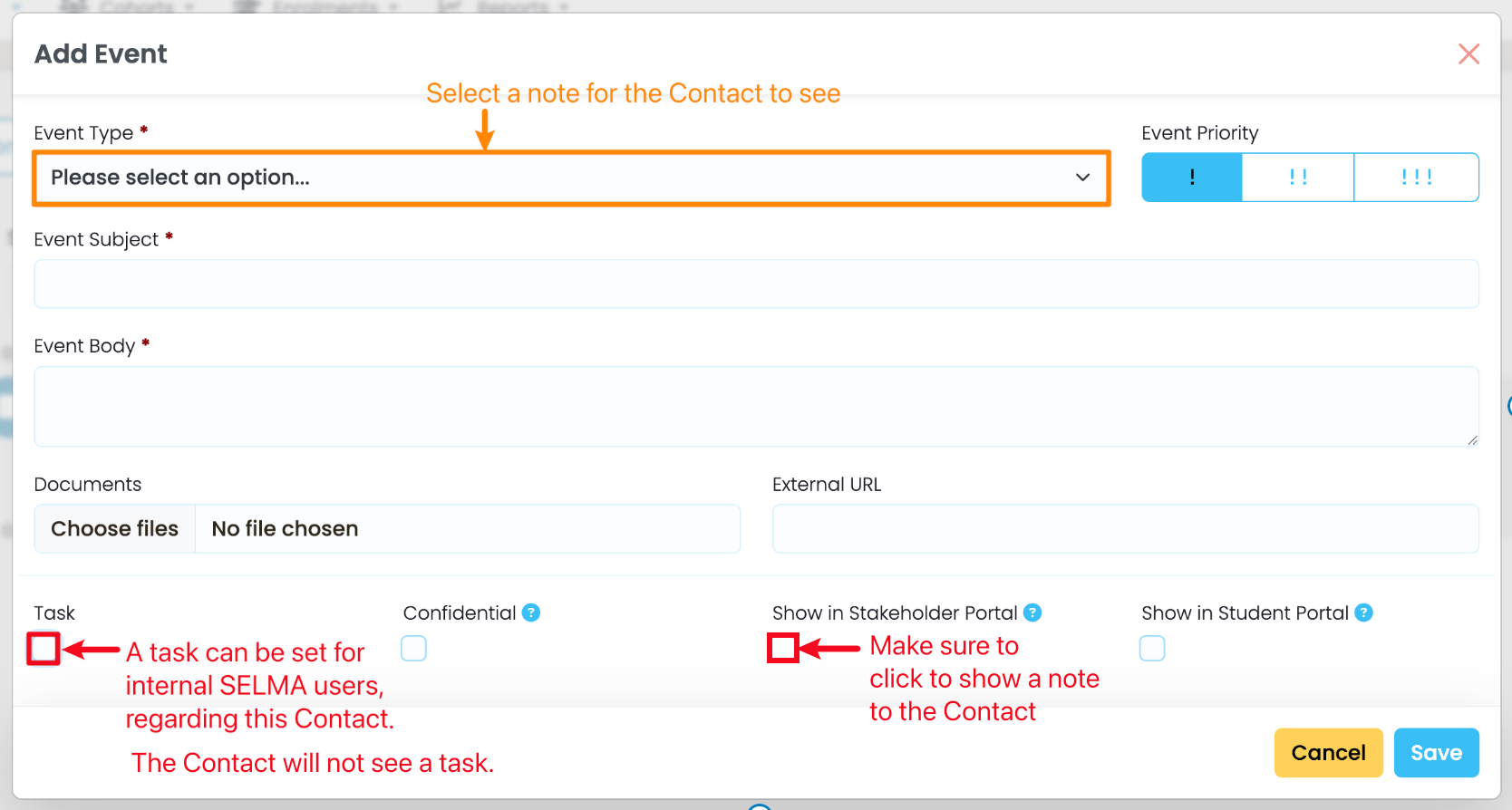Screen dimensions: 1512x810
Task: Toggle Show in Student Portal checkbox
Action: [x=1152, y=649]
